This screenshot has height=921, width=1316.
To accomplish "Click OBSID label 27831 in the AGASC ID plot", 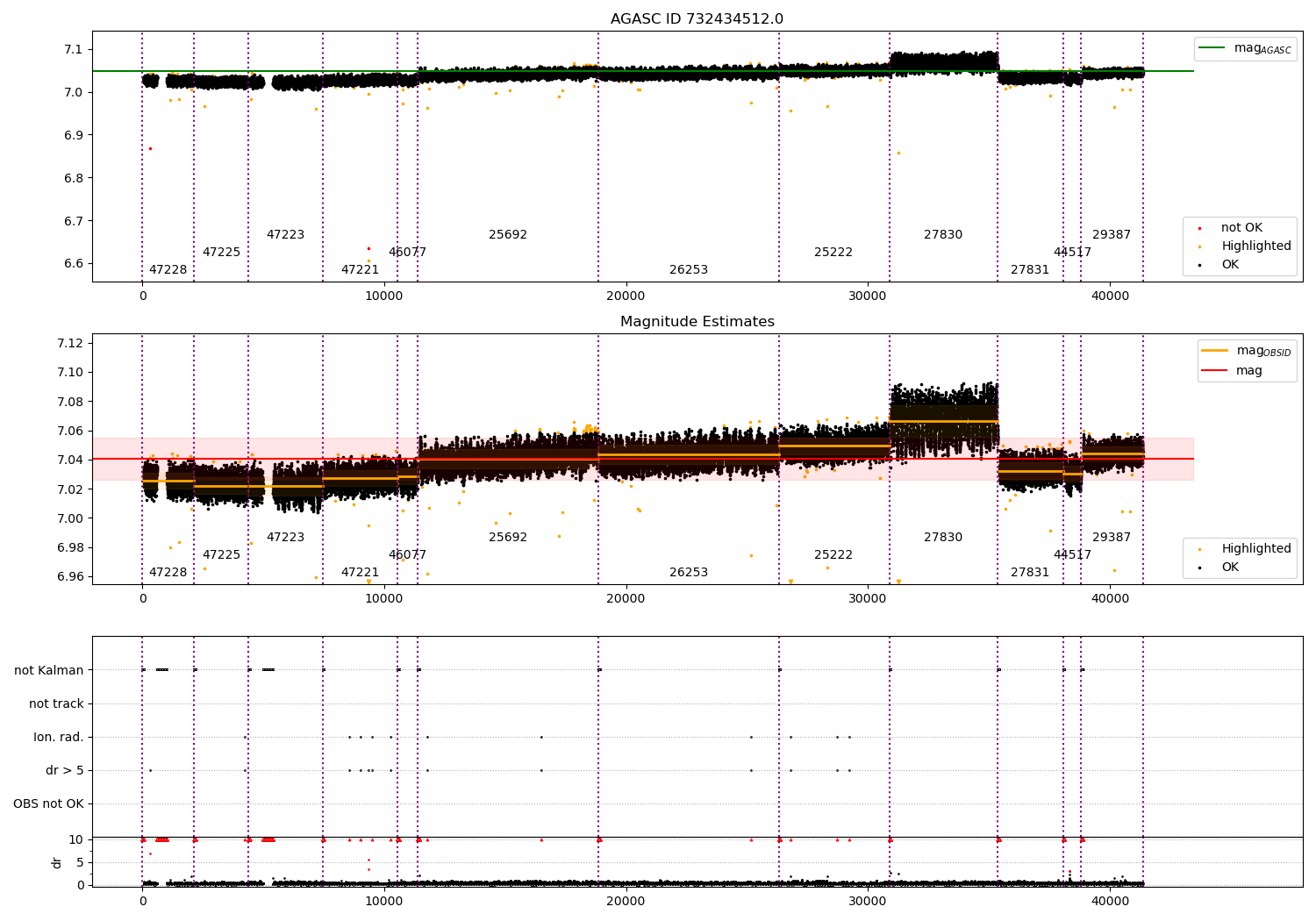I will click(1030, 270).
